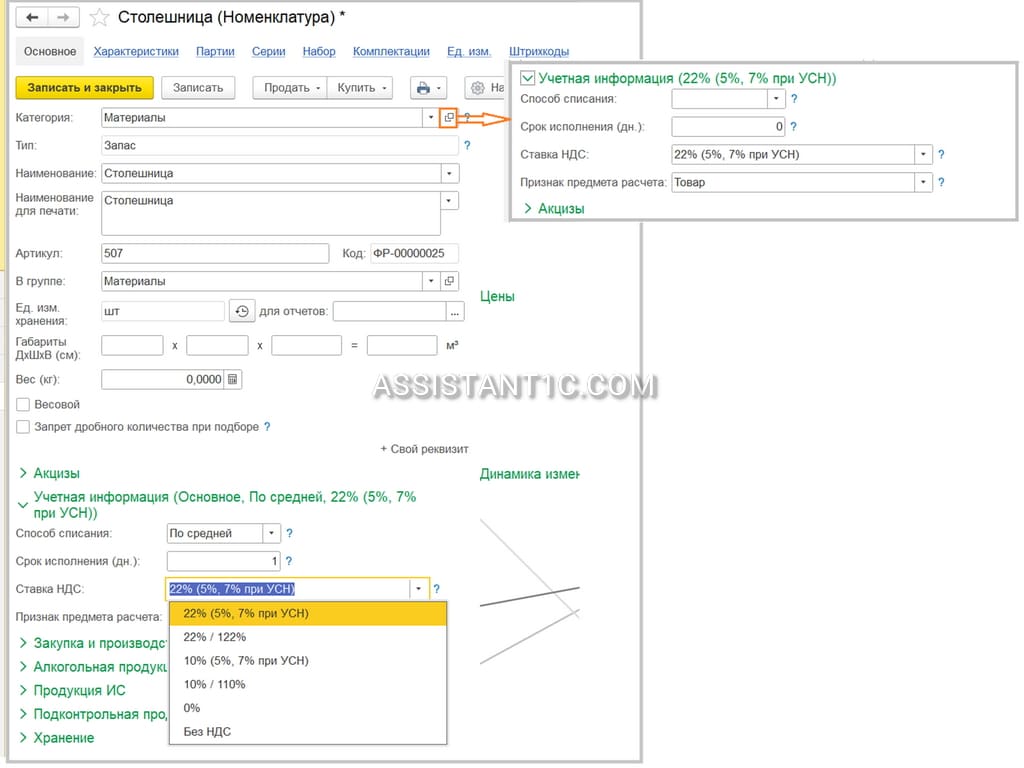This screenshot has width=1024, height=768.
Task: Expand the Хранение section
Action: [57, 738]
